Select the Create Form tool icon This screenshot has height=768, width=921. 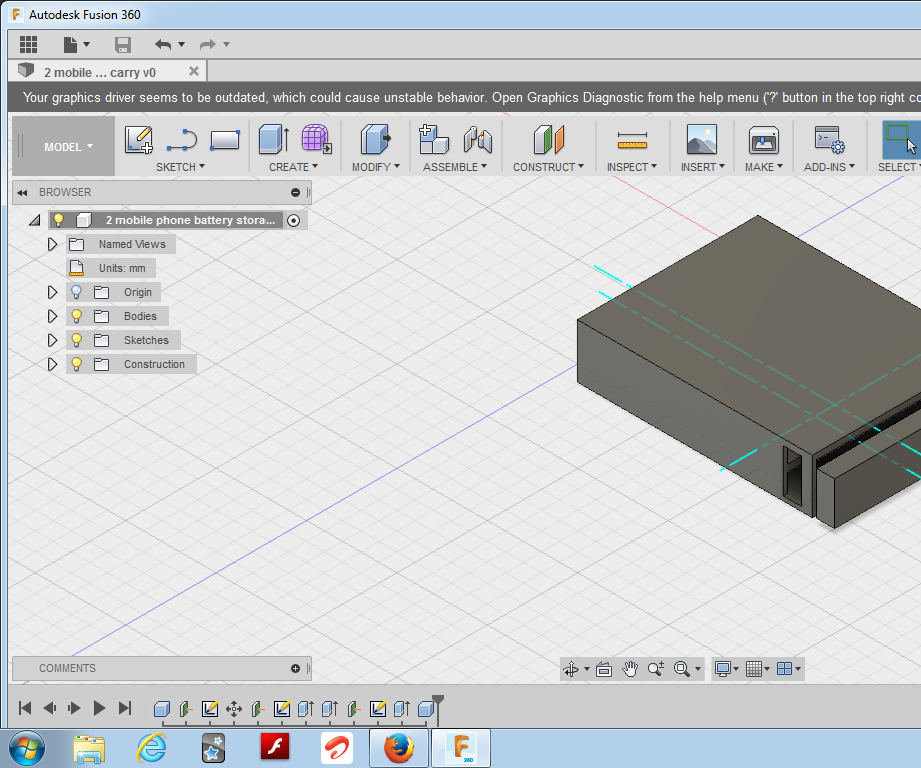[316, 139]
